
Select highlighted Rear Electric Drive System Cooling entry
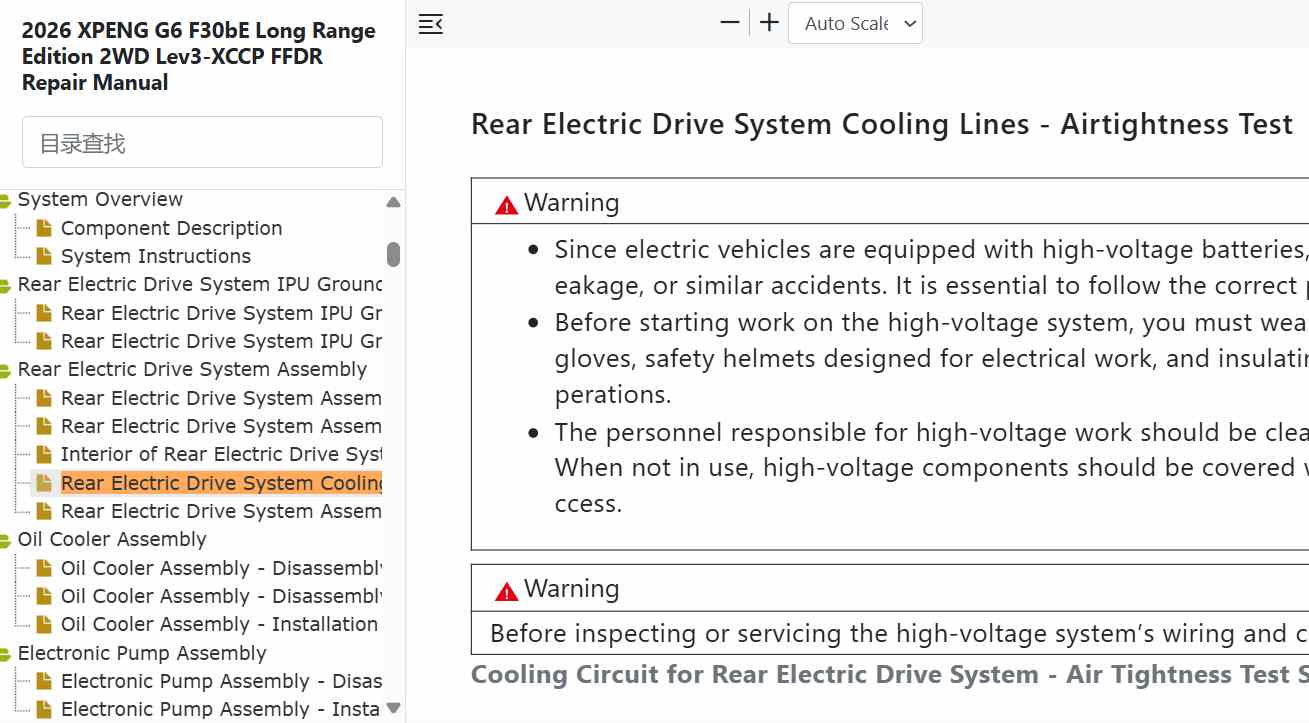[x=221, y=483]
